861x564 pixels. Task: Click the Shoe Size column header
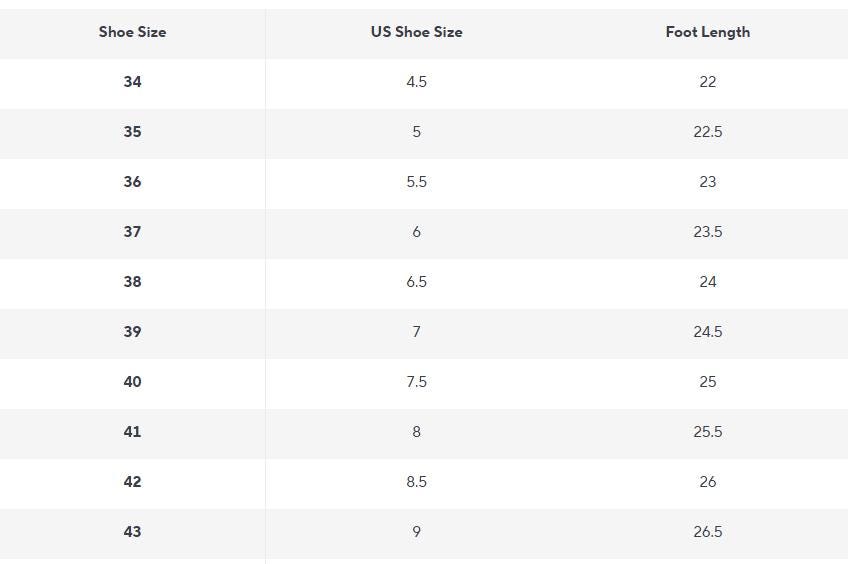click(x=132, y=32)
